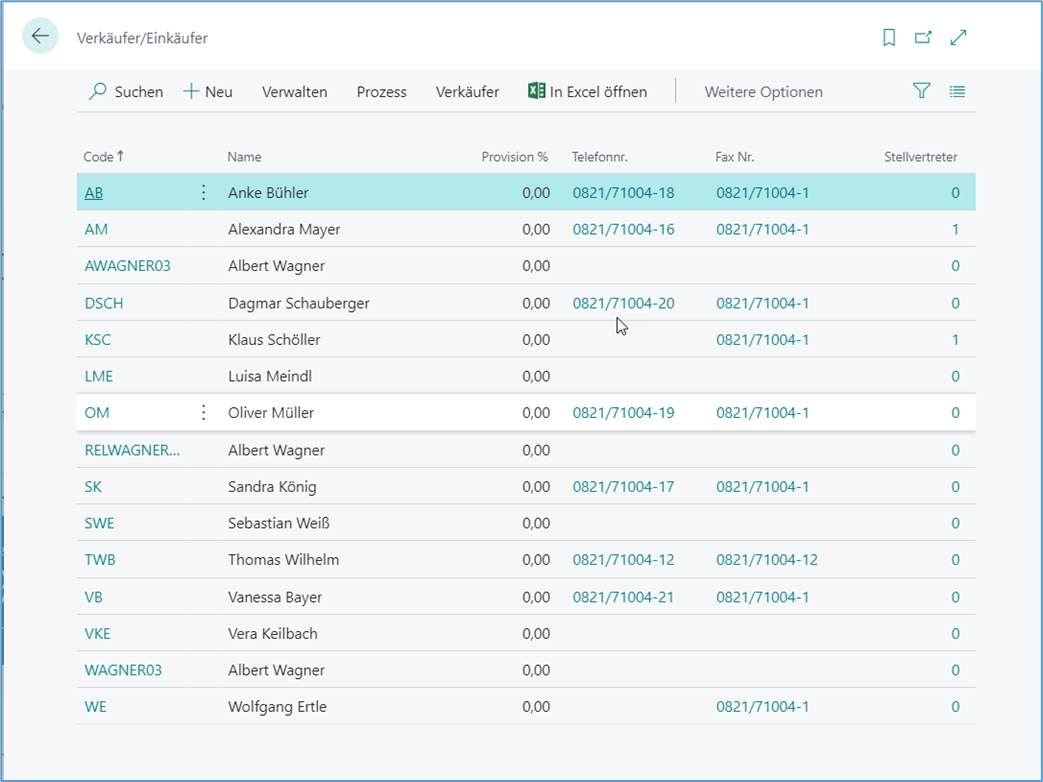Open the AWAGNER03 code link
1043x782 pixels.
tap(128, 266)
